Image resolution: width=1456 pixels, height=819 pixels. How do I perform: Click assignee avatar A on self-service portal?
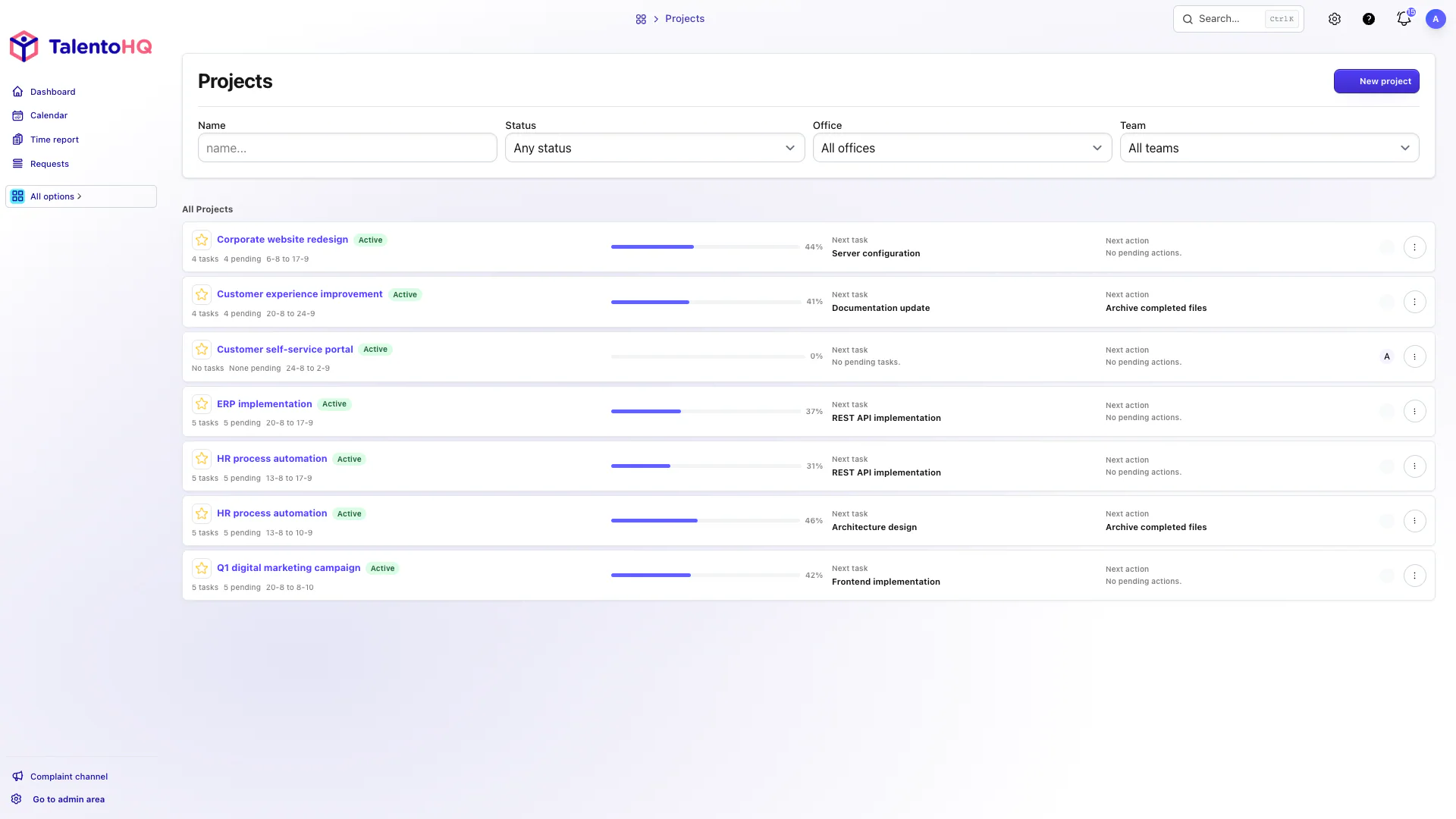point(1387,356)
